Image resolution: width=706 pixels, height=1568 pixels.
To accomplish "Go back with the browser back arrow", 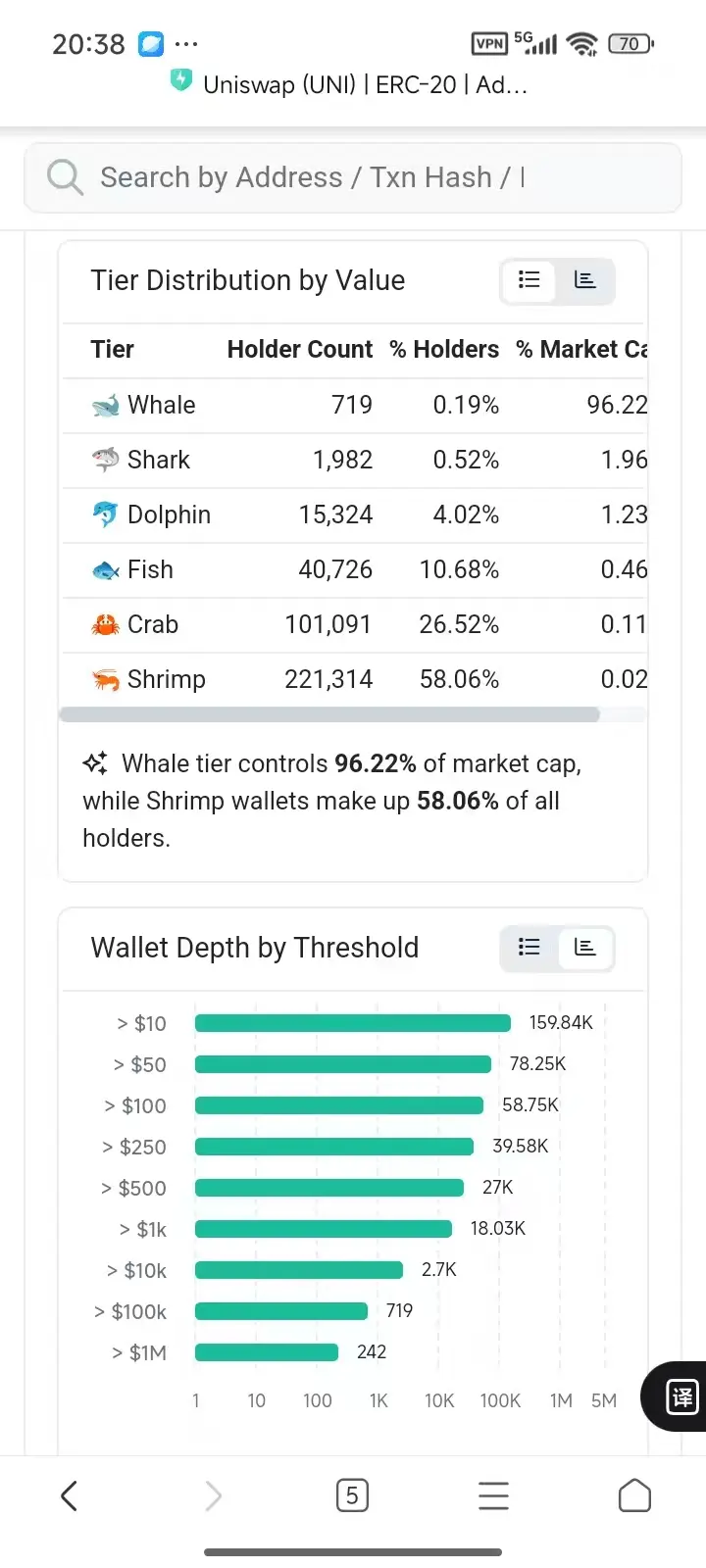I will coord(69,1495).
